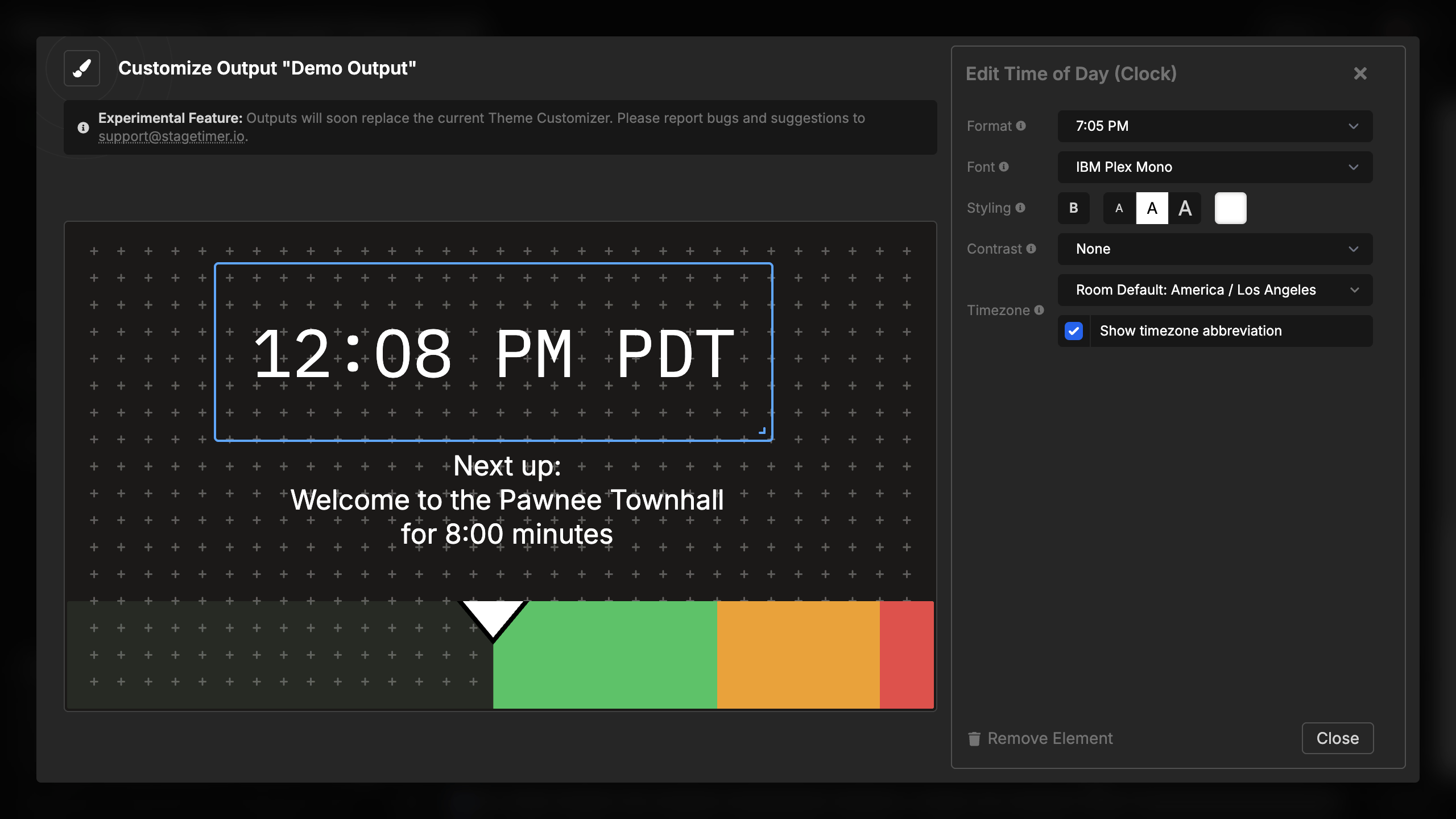Click the trash icon for Remove Element

tap(974, 738)
